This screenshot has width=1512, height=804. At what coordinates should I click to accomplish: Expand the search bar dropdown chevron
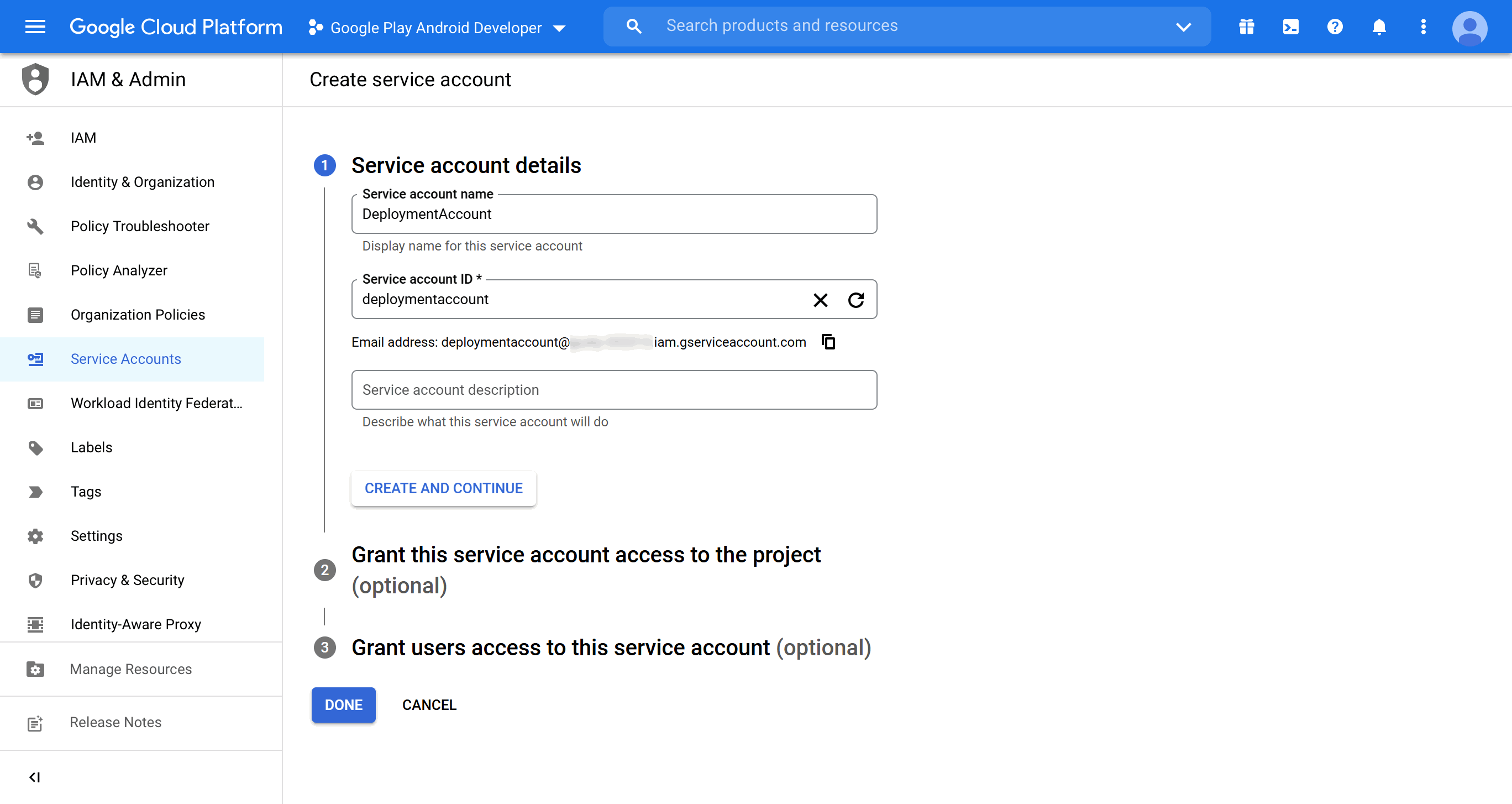tap(1183, 27)
